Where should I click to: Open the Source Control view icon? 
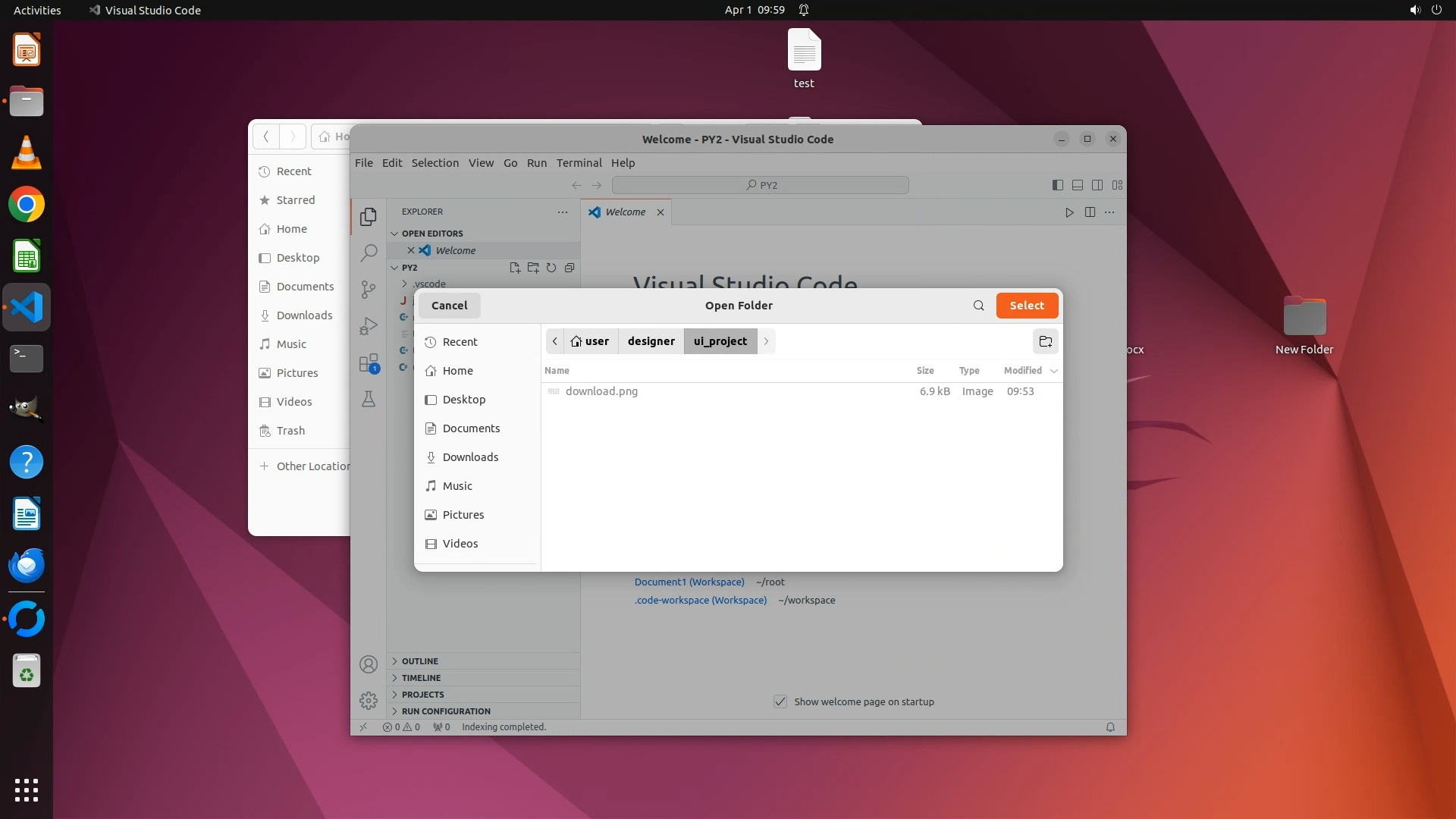tap(369, 290)
